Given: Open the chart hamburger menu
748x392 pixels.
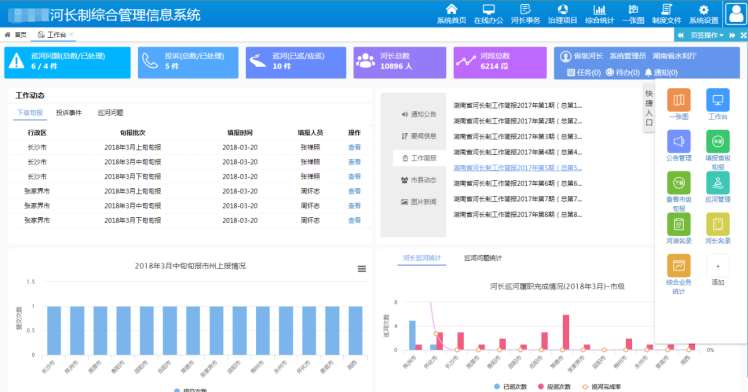Looking at the screenshot, I should pyautogui.click(x=362, y=269).
